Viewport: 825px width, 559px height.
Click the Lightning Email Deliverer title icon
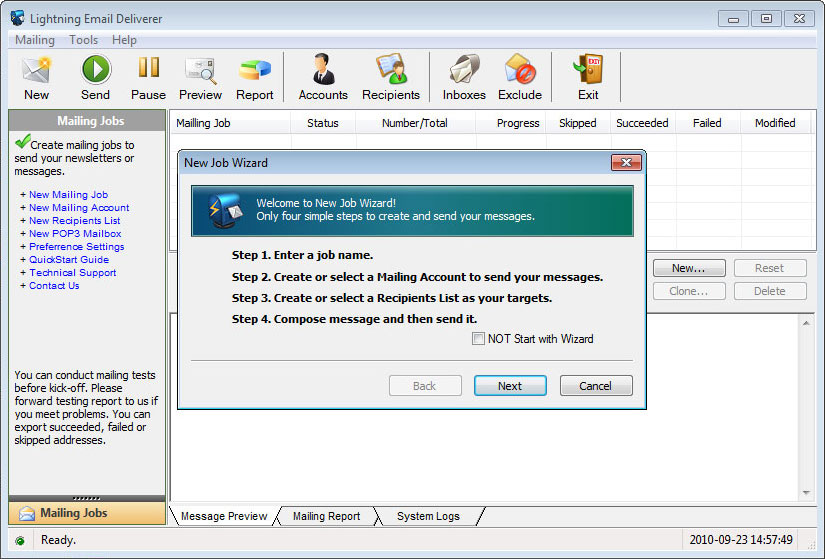pyautogui.click(x=18, y=18)
